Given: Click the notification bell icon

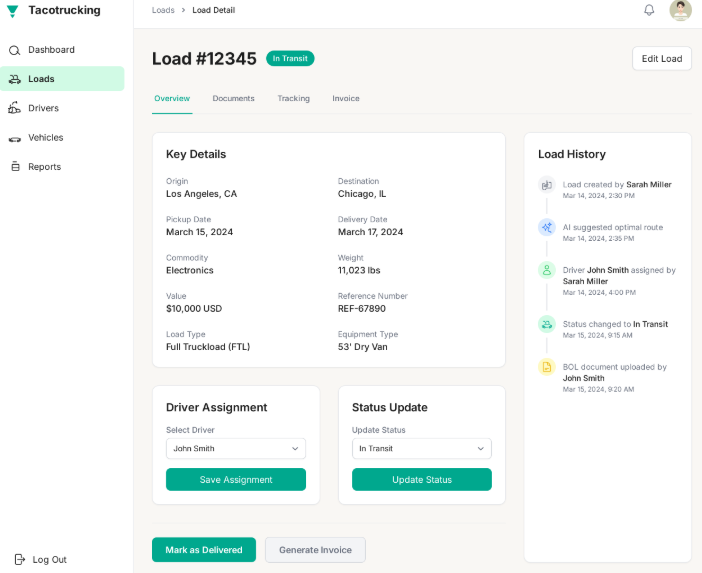Looking at the screenshot, I should [x=649, y=10].
